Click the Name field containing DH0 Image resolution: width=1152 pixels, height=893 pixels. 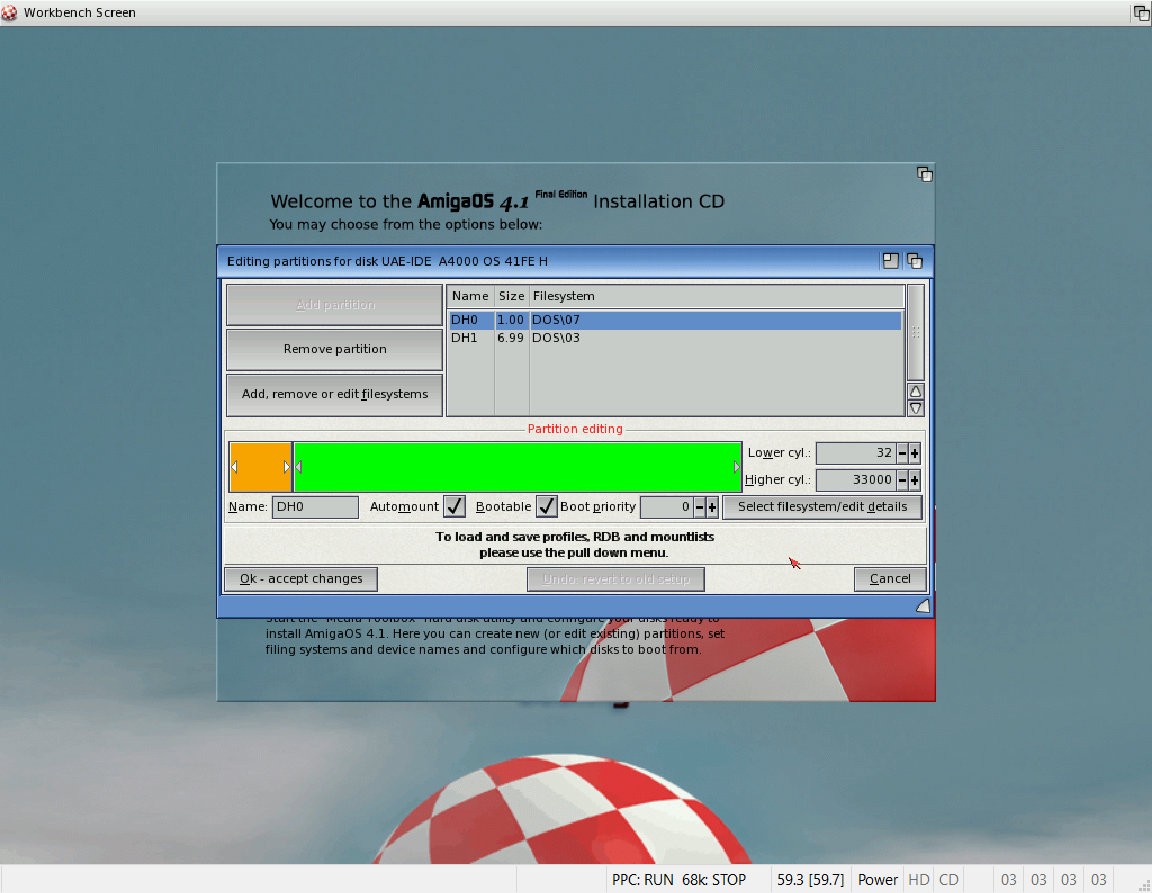(315, 506)
